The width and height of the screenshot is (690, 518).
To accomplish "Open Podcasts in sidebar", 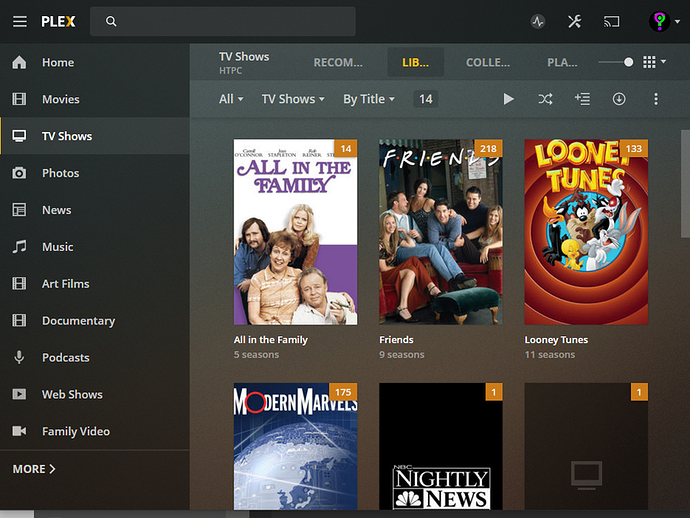I will (x=95, y=357).
